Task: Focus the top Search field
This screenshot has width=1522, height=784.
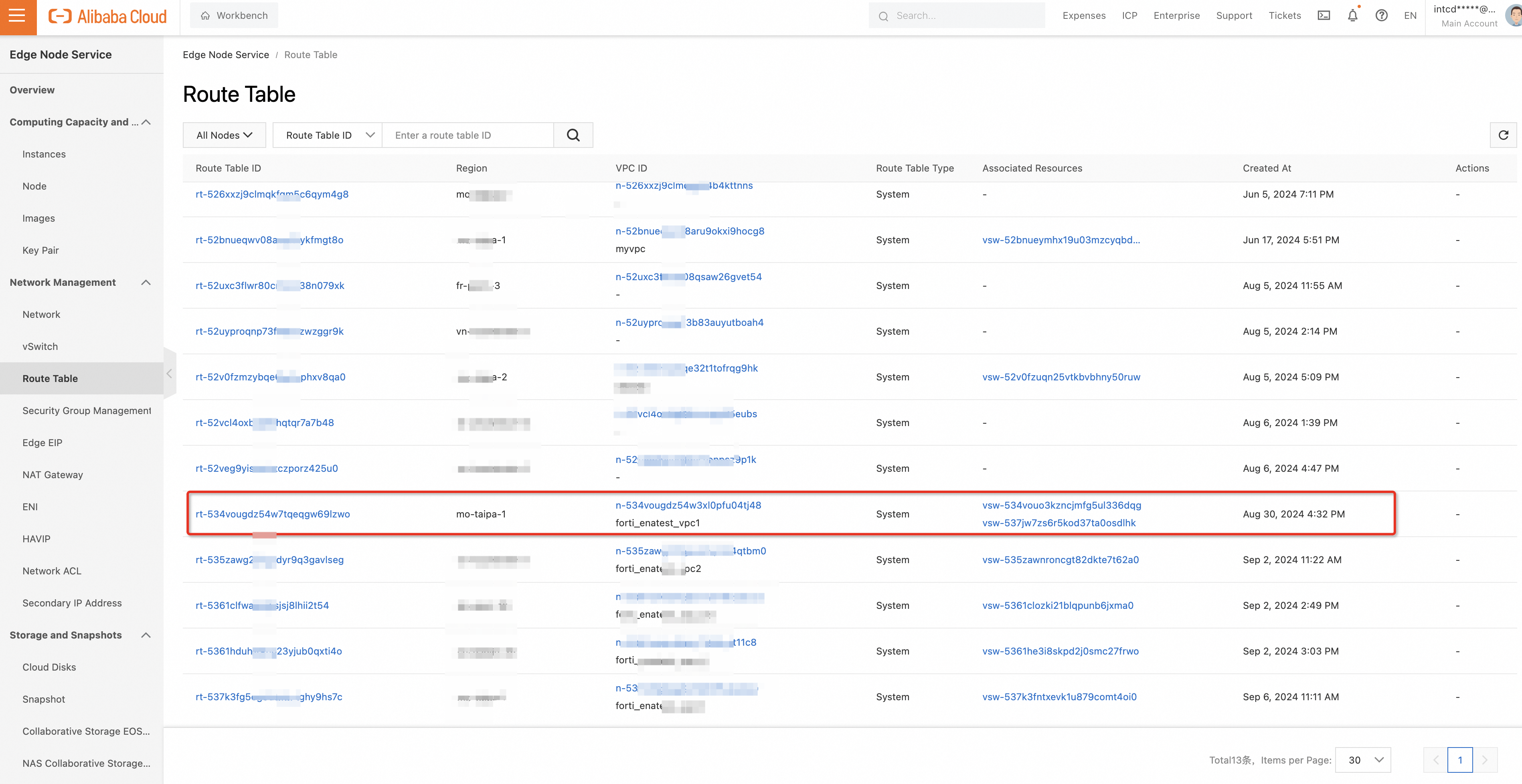Action: pos(957,16)
